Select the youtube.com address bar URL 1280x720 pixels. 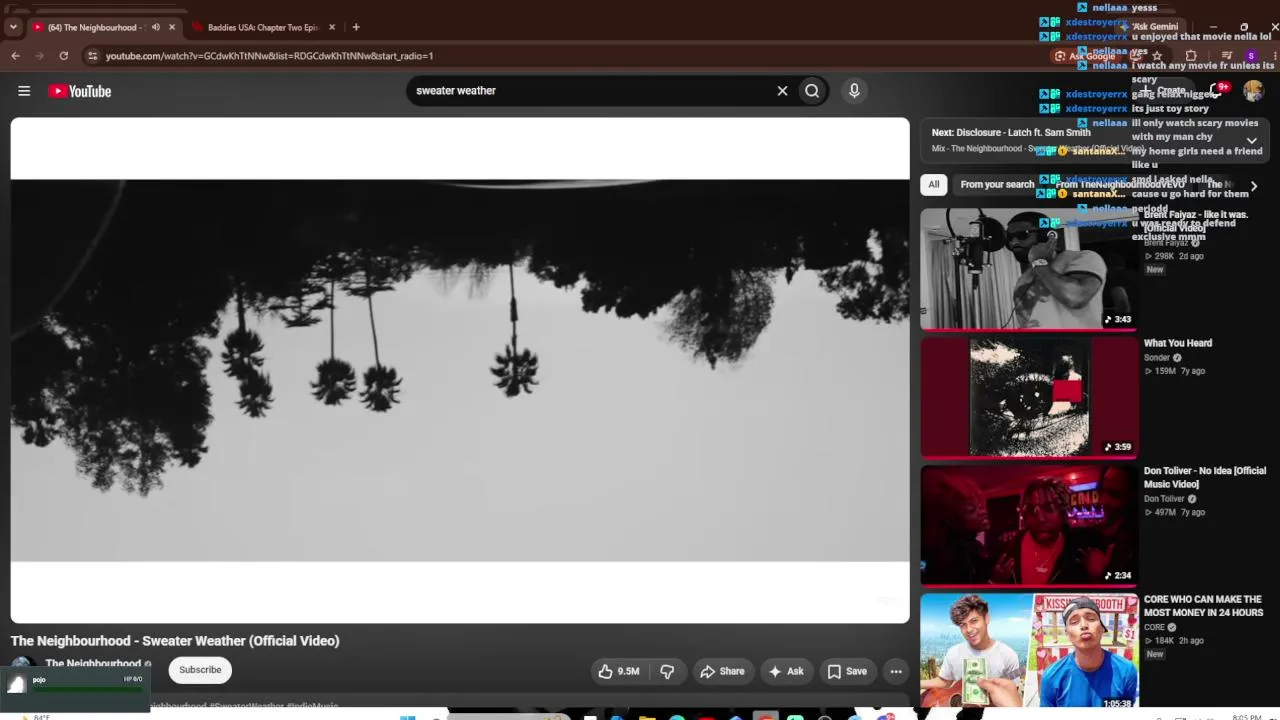tap(269, 56)
